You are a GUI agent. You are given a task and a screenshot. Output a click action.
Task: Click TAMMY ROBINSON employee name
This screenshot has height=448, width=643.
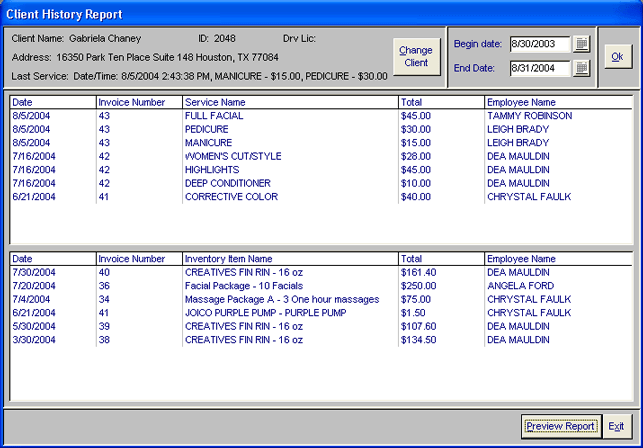(529, 116)
